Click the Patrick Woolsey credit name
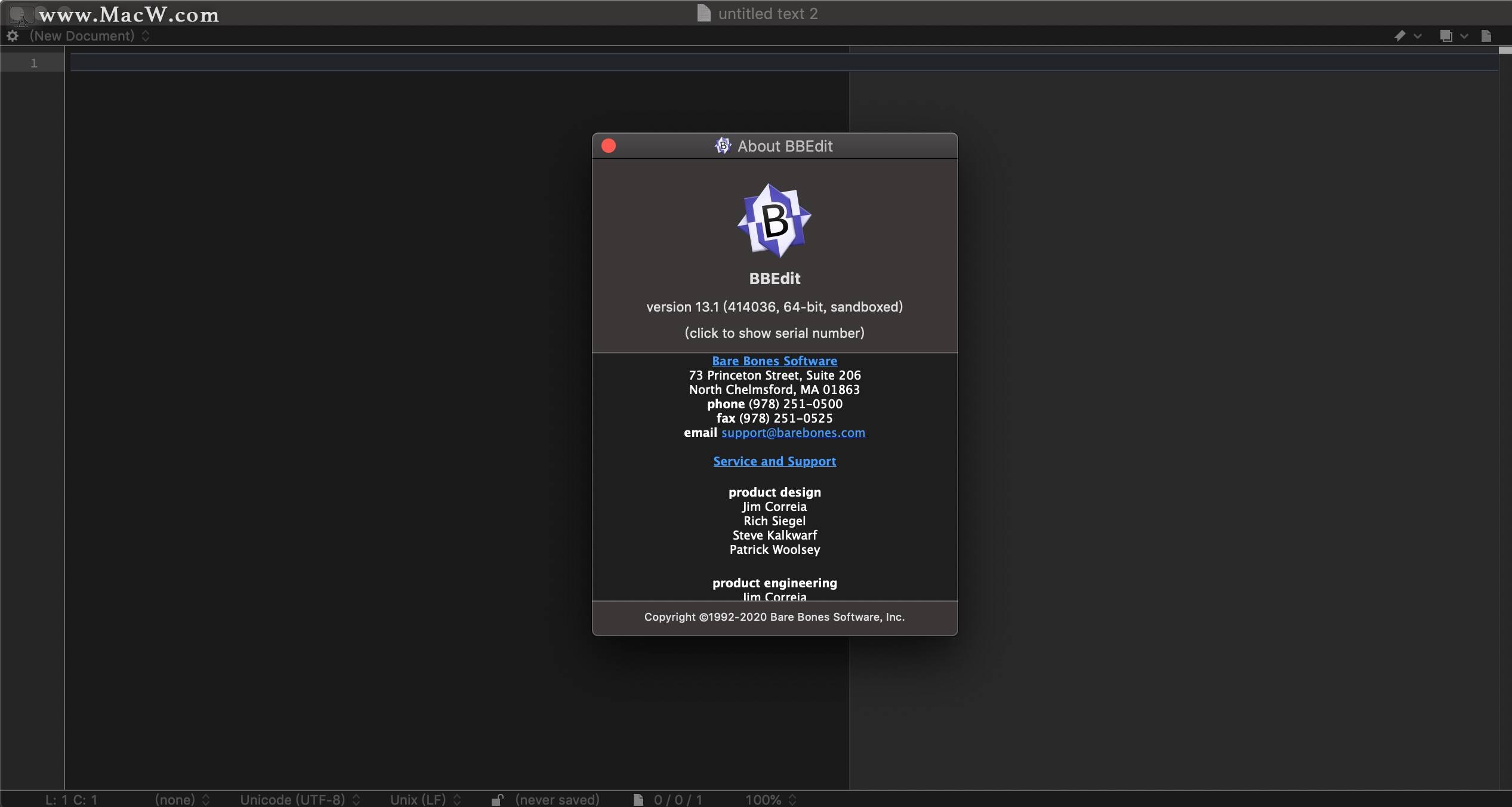 click(774, 549)
